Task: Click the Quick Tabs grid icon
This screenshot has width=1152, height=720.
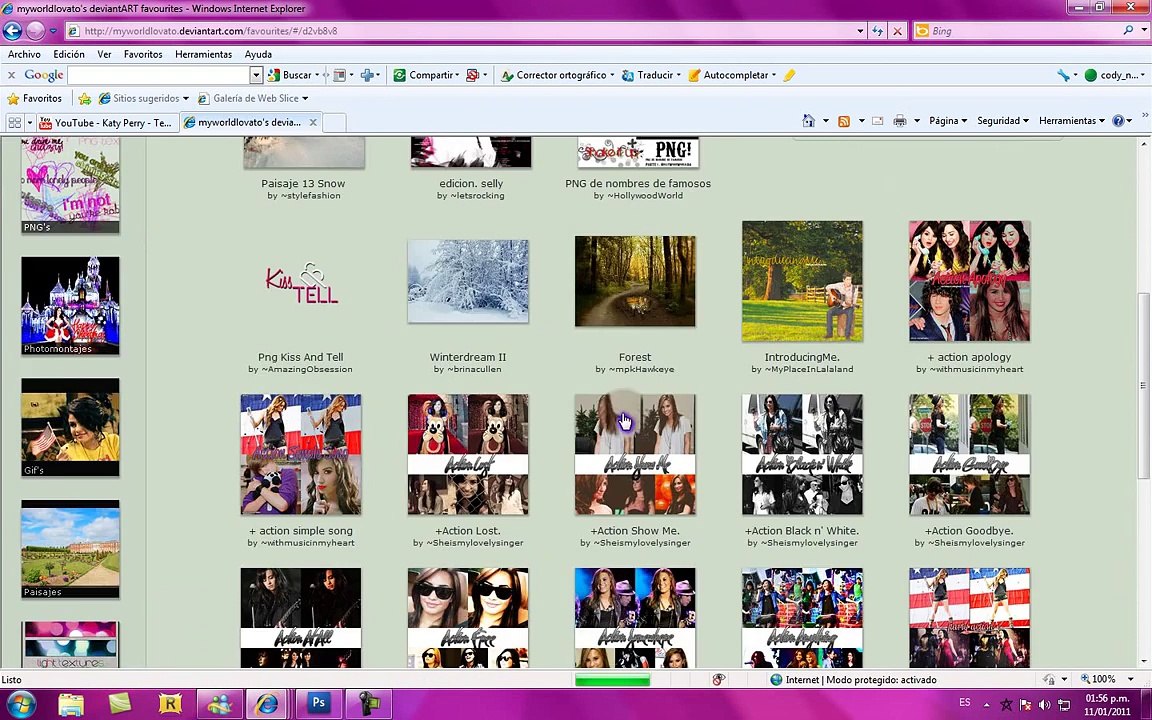Action: (x=15, y=122)
